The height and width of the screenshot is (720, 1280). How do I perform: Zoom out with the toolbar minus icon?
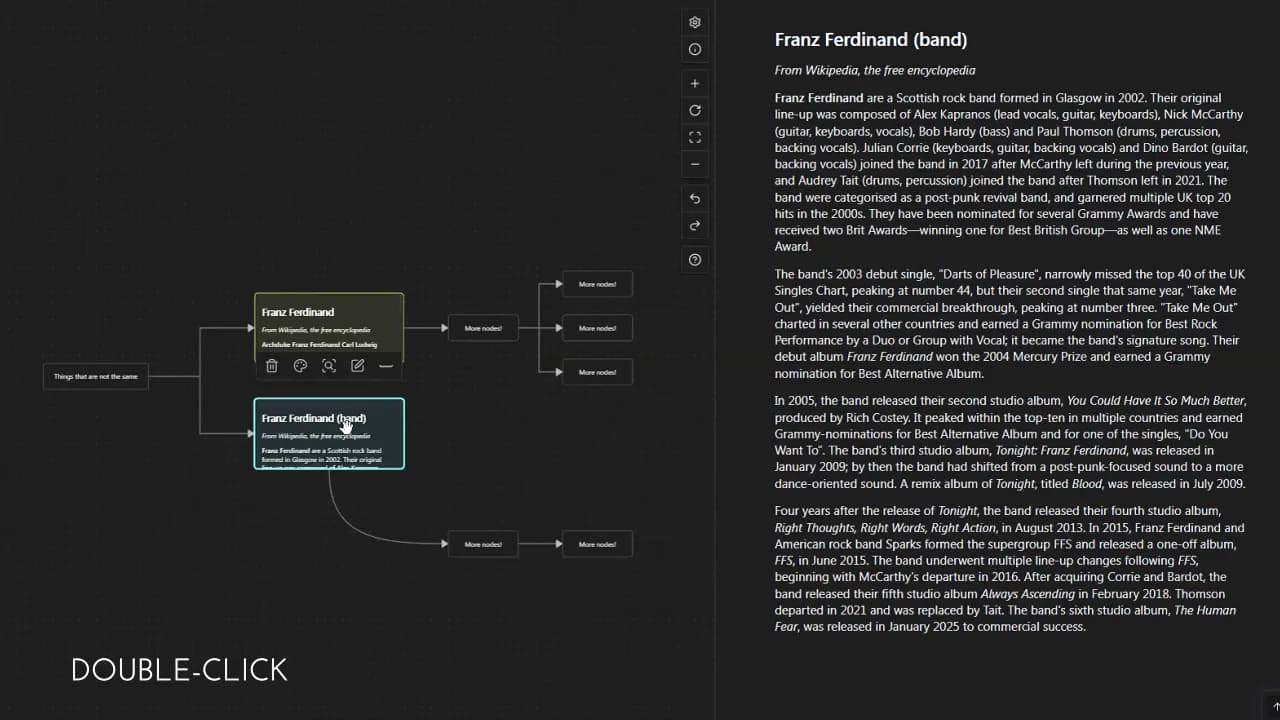pos(695,164)
